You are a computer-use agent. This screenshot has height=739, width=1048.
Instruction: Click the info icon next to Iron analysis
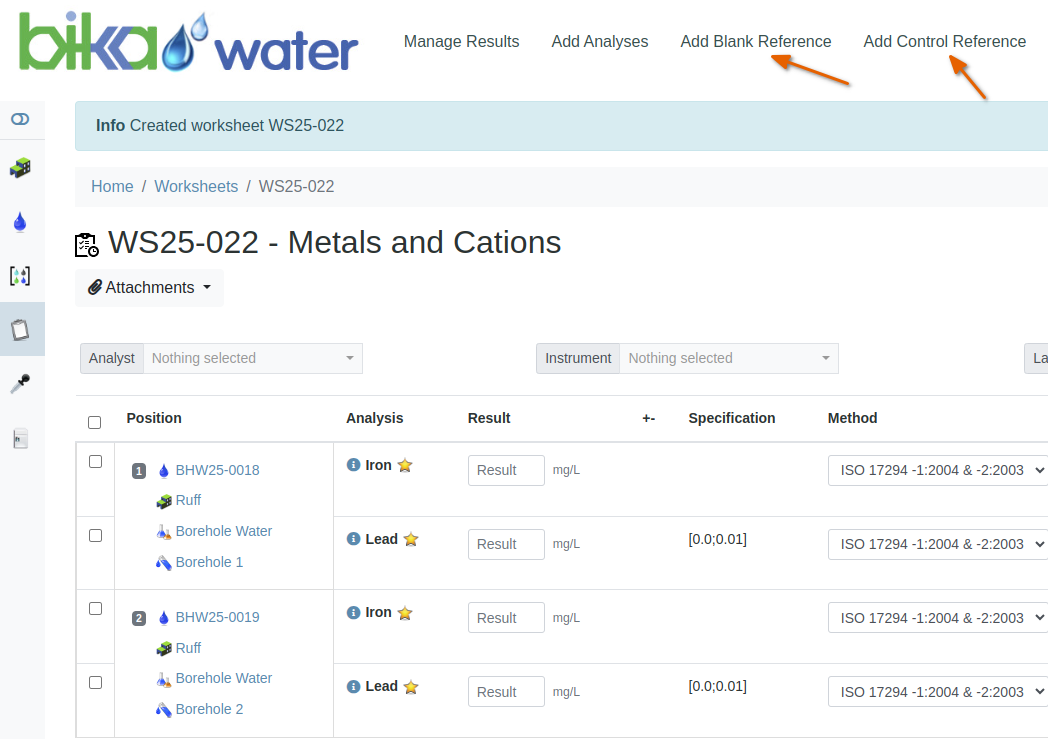(x=352, y=464)
